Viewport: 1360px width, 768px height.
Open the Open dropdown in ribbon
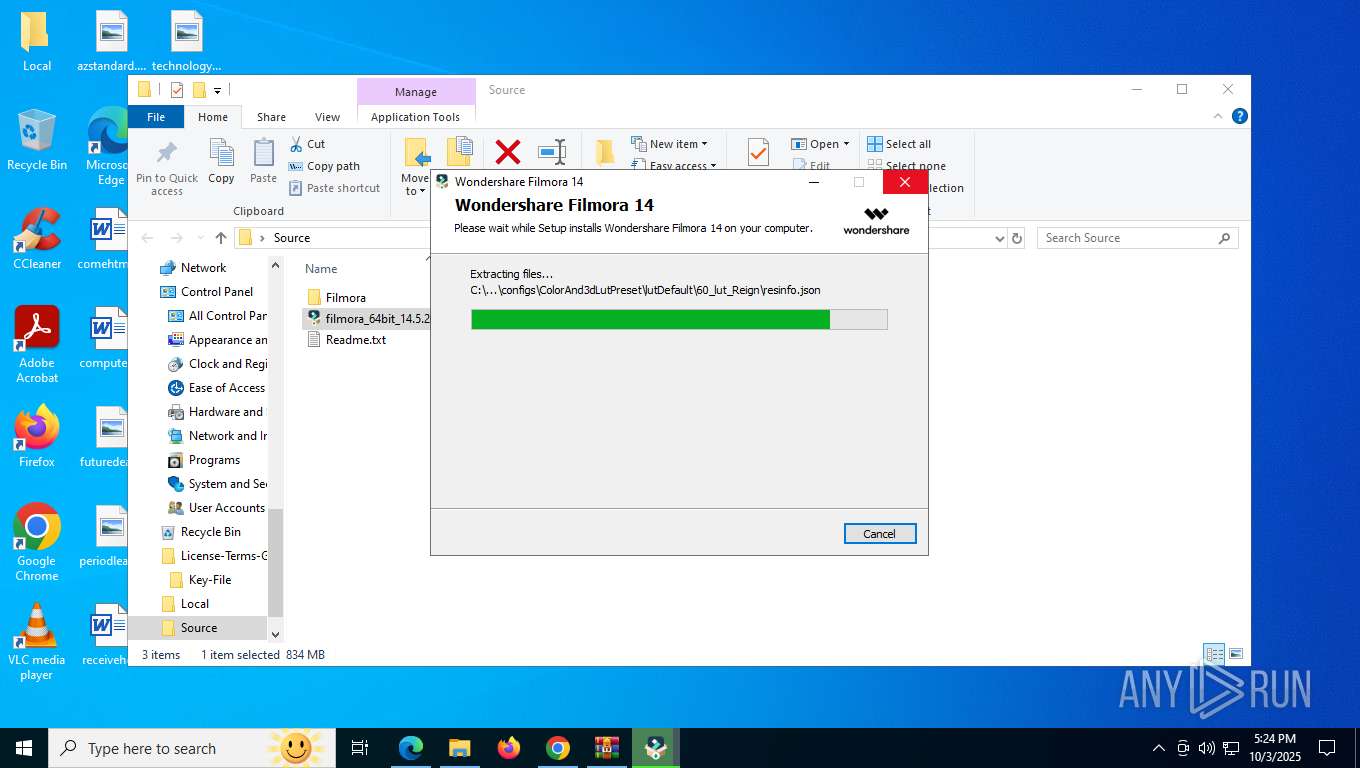click(820, 144)
